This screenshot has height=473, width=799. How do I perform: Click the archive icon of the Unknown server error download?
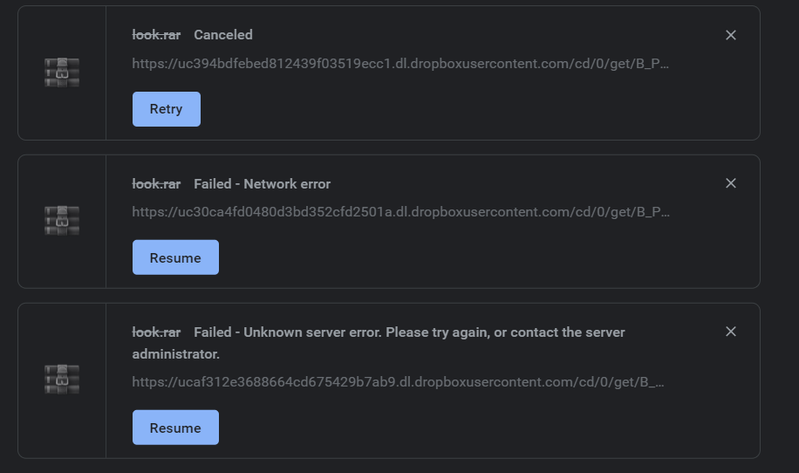[61, 379]
